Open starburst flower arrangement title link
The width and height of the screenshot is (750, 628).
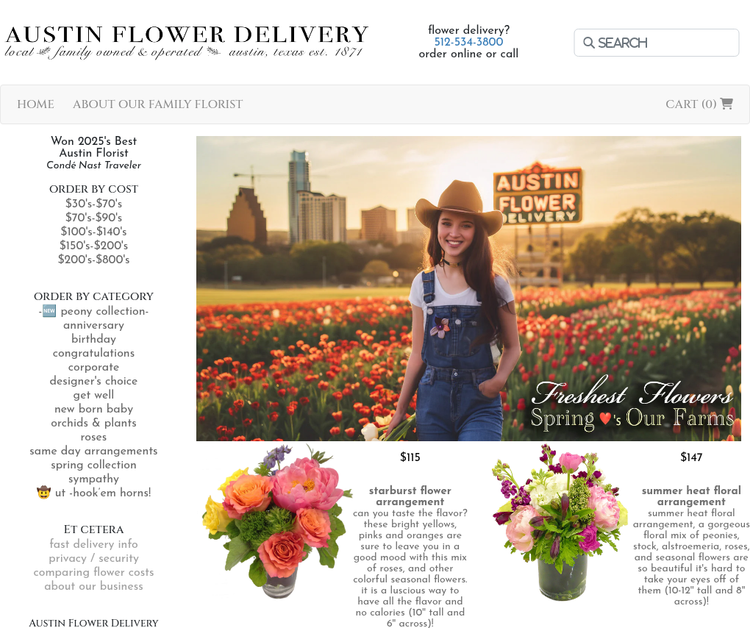click(x=410, y=496)
